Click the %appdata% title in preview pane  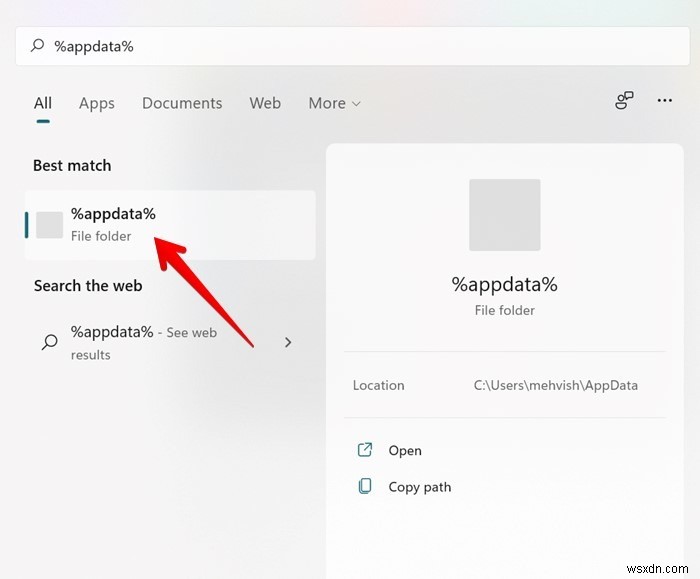(x=504, y=284)
